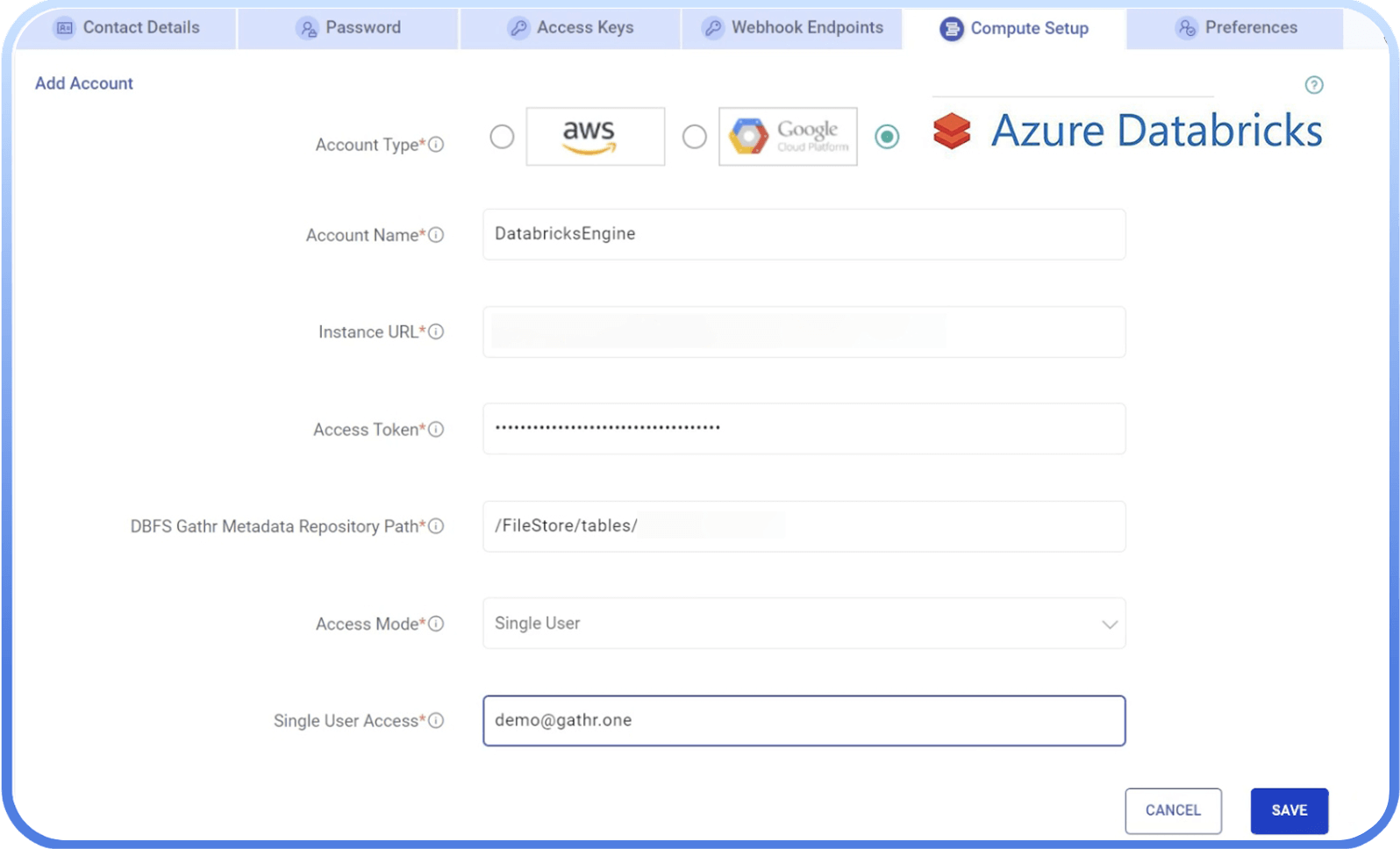The width and height of the screenshot is (1400, 849).
Task: Click info icon beside Access Token
Action: pyautogui.click(x=436, y=429)
